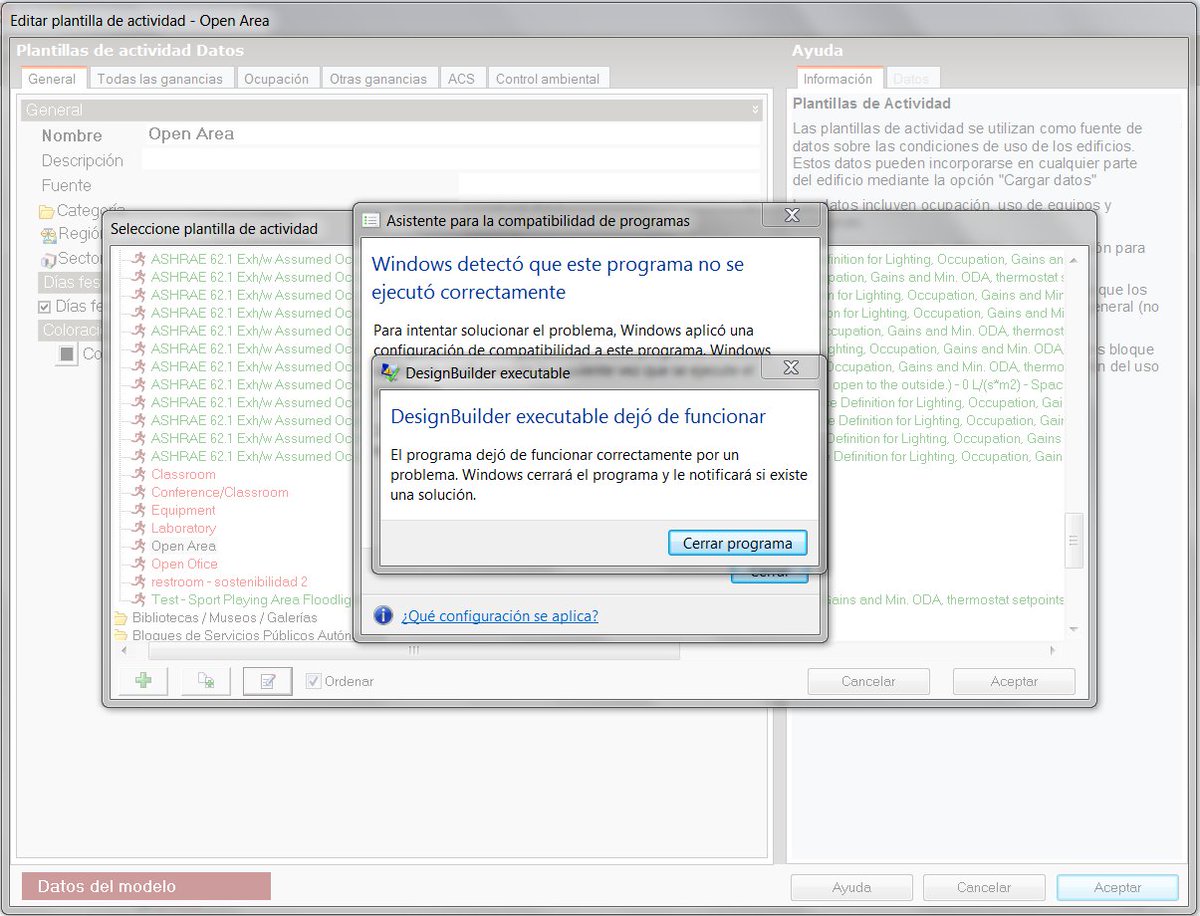Click the activity icon beside Laboratory
This screenshot has width=1200, height=916.
[139, 528]
